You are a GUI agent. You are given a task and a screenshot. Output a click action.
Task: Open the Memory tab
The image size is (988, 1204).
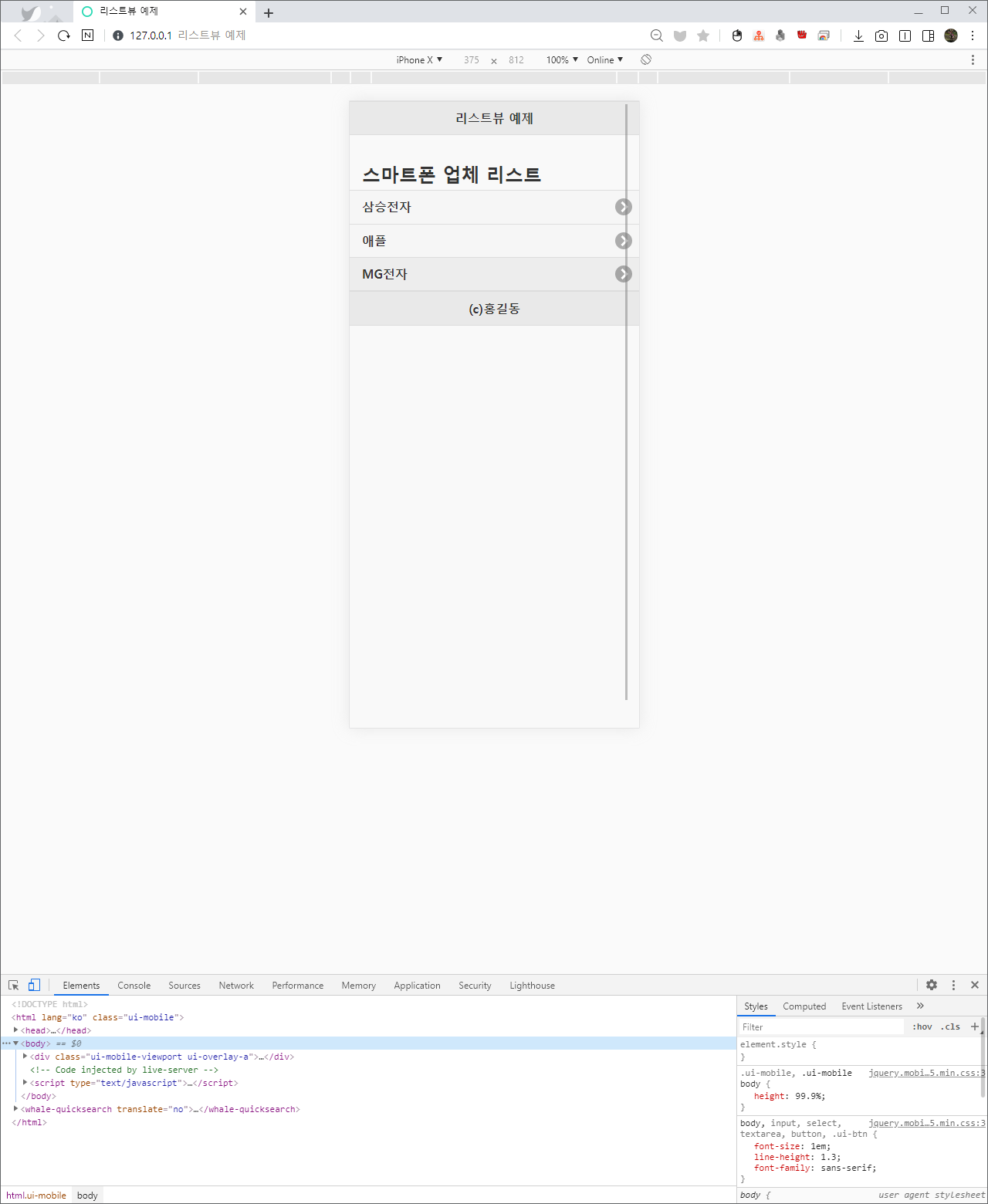[359, 986]
